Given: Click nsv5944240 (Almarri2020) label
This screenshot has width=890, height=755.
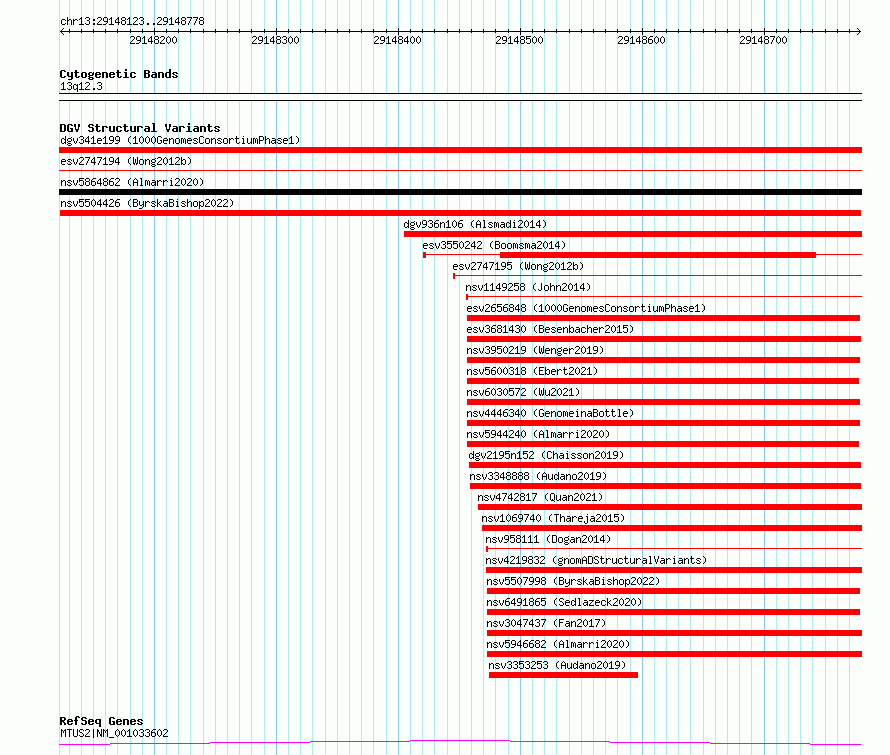Looking at the screenshot, I should coord(538,434).
